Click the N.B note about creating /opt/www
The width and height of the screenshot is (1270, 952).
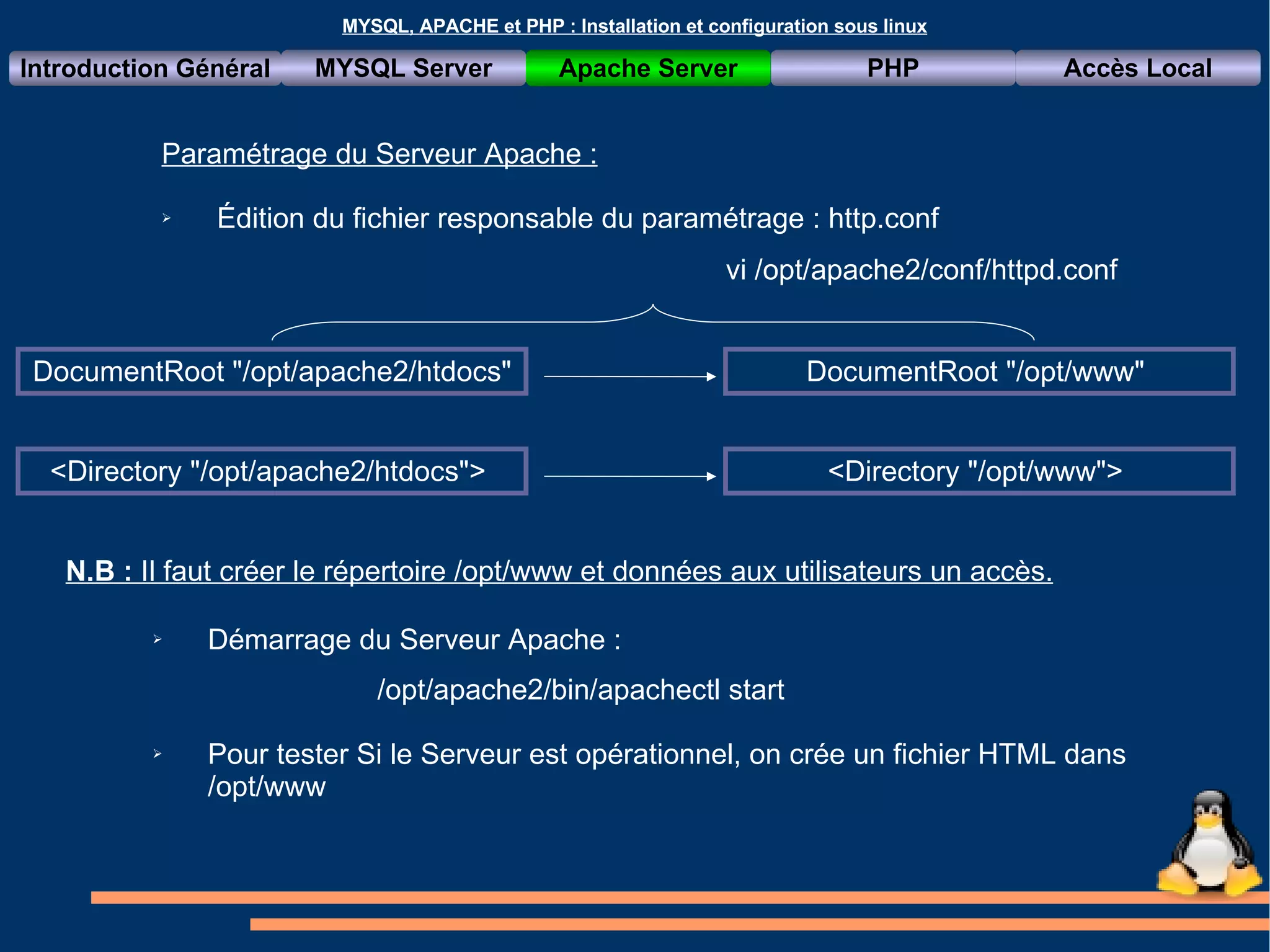(x=559, y=571)
